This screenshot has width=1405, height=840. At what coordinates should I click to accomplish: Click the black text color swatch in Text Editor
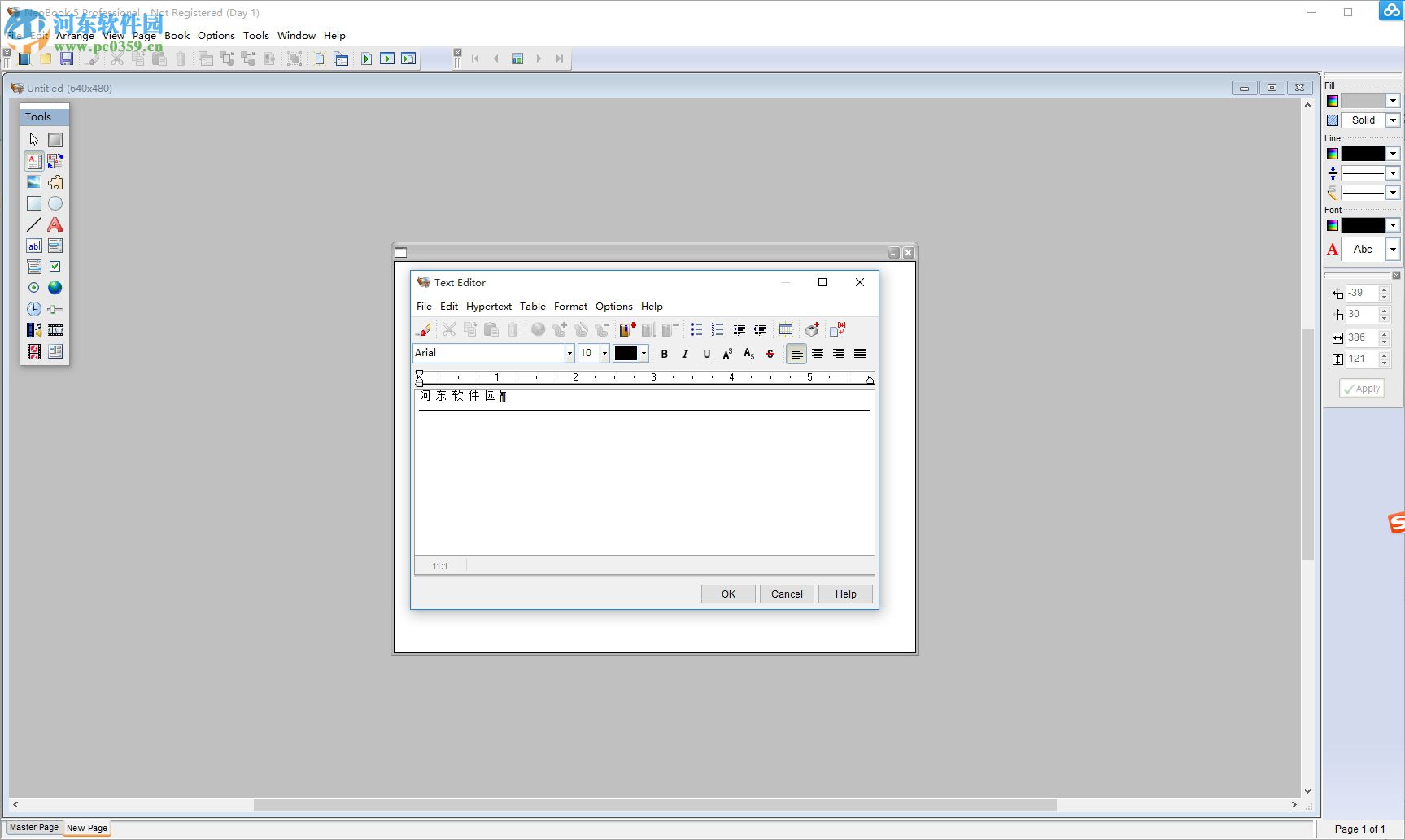pyautogui.click(x=626, y=353)
